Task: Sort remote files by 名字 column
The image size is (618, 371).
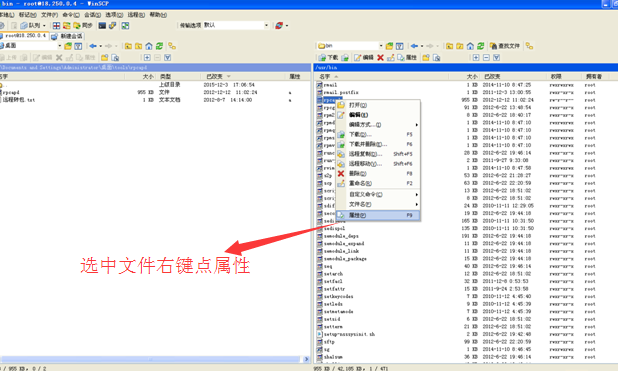Action: (382, 76)
